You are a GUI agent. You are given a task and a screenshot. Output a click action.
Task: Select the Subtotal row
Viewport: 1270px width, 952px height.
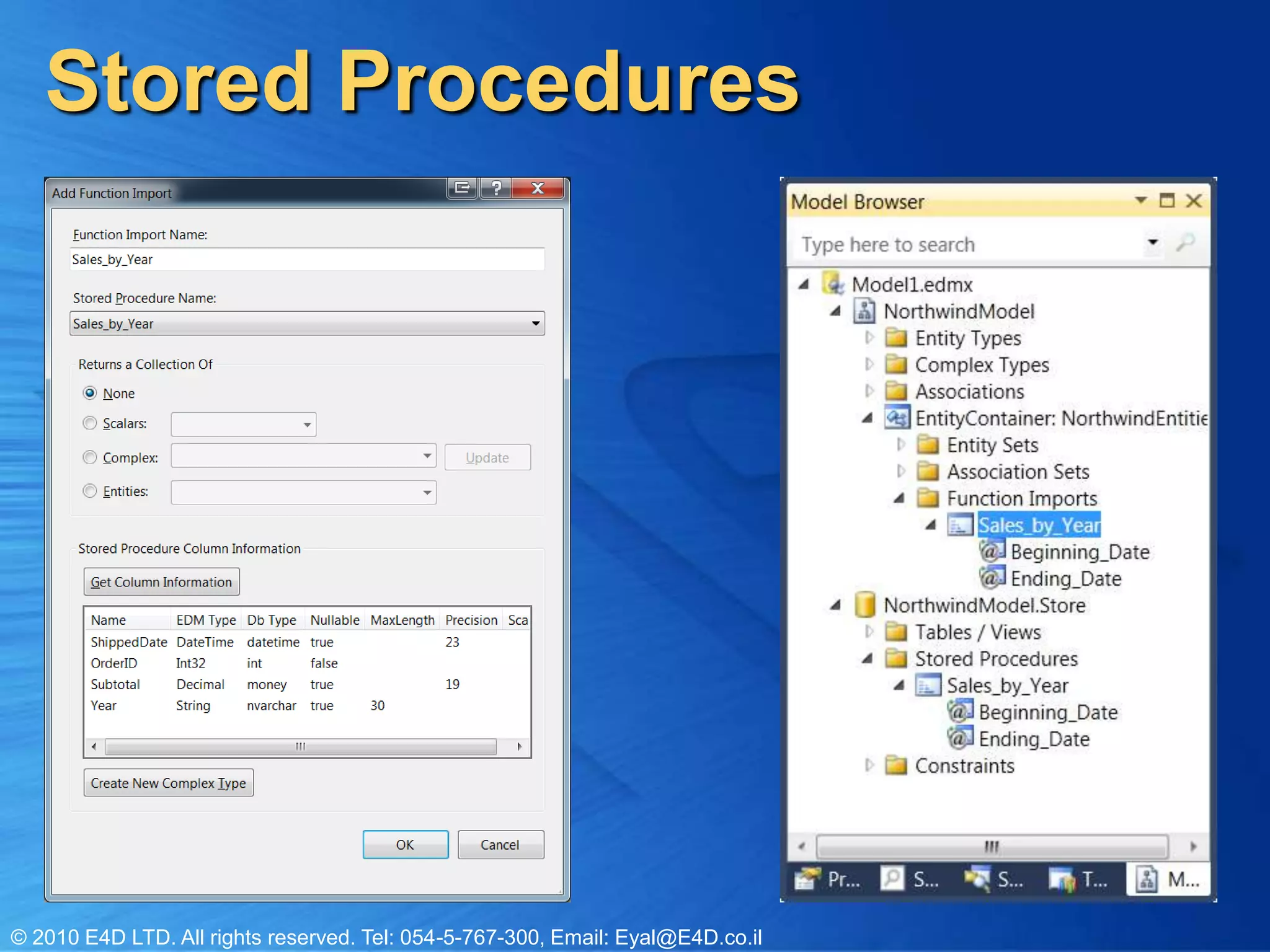tap(307, 684)
